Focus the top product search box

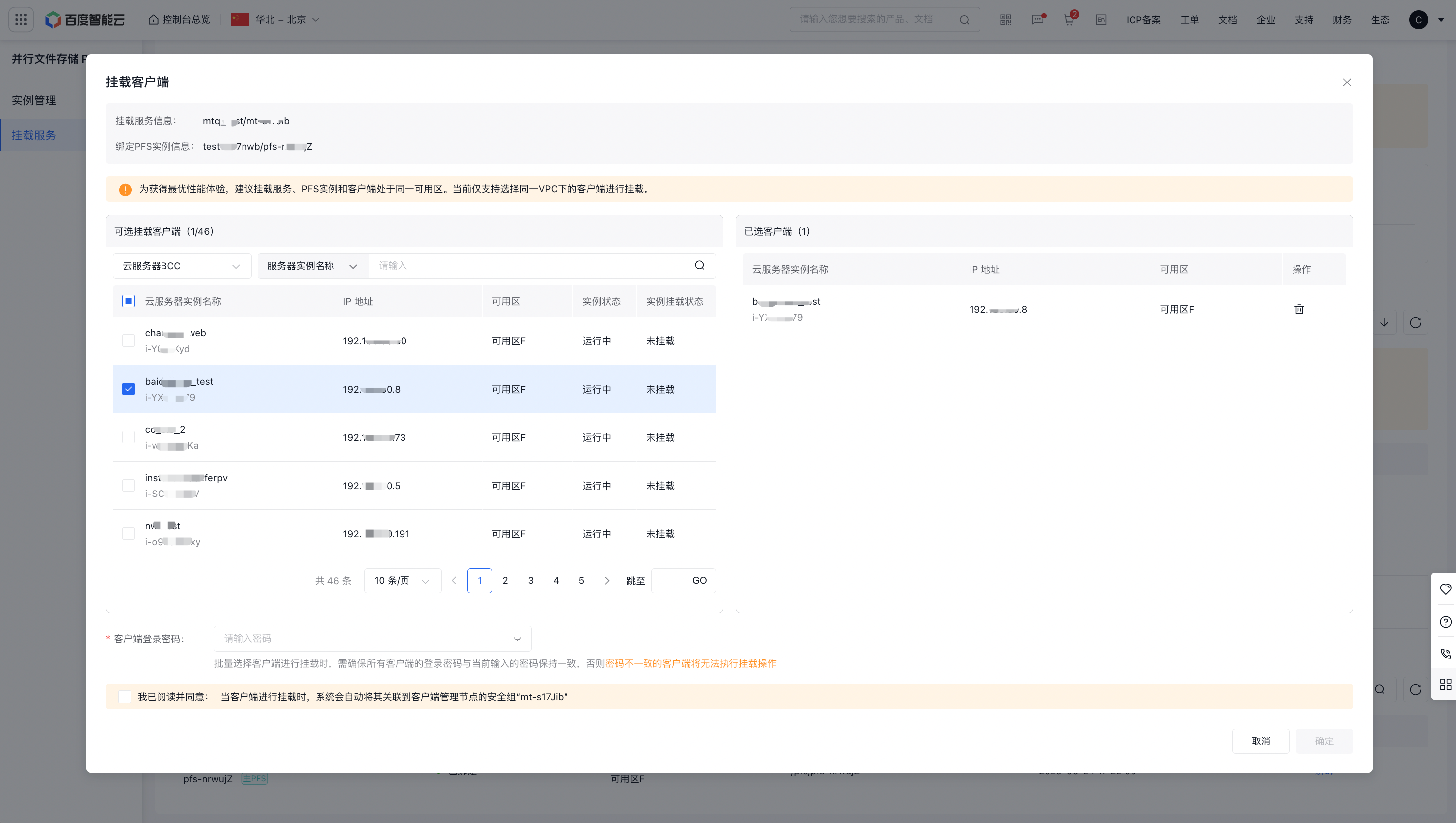(x=885, y=20)
